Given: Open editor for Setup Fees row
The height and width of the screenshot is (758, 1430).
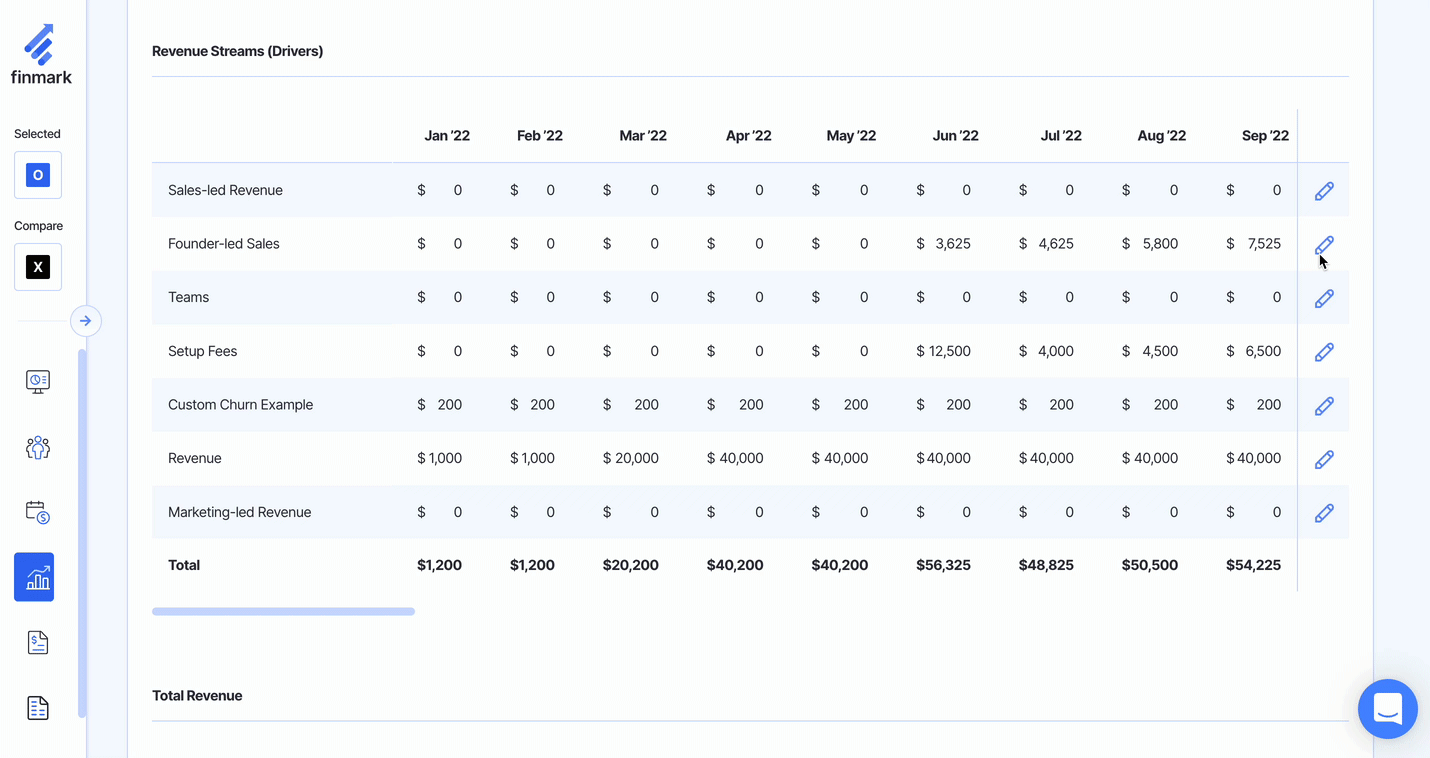Looking at the screenshot, I should (x=1324, y=352).
